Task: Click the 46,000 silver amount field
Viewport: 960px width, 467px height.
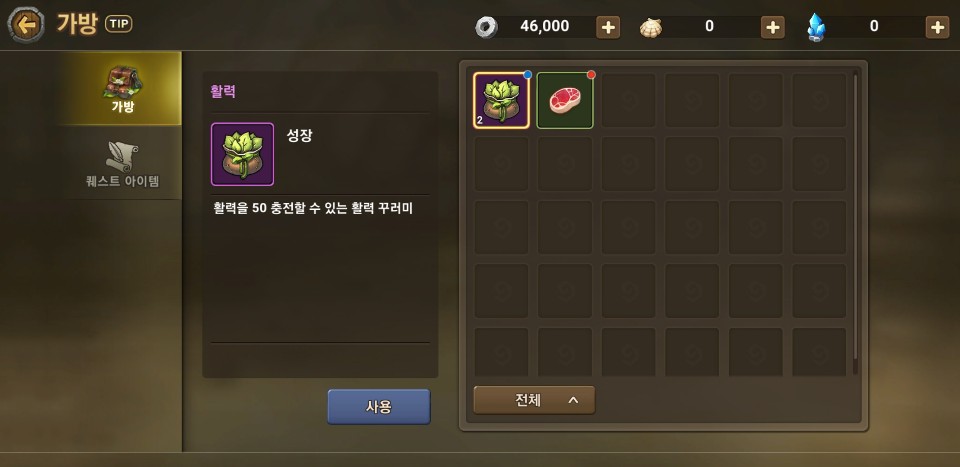Action: [544, 26]
